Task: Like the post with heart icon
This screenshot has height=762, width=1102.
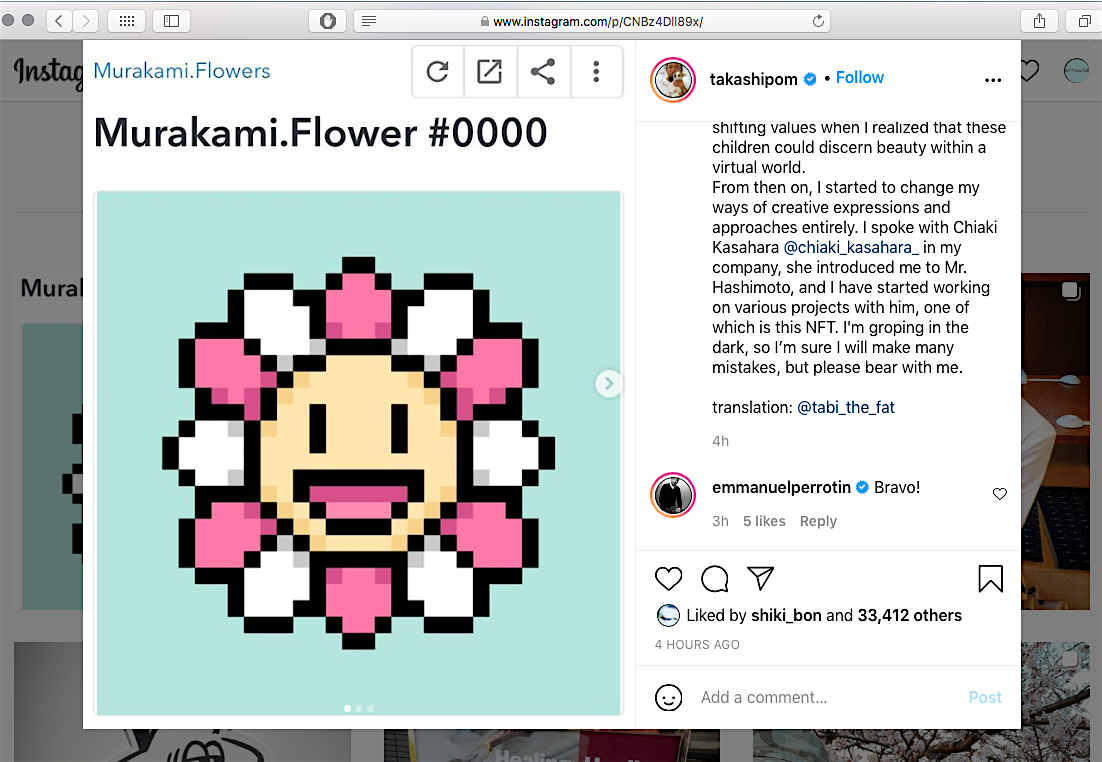Action: click(x=668, y=579)
